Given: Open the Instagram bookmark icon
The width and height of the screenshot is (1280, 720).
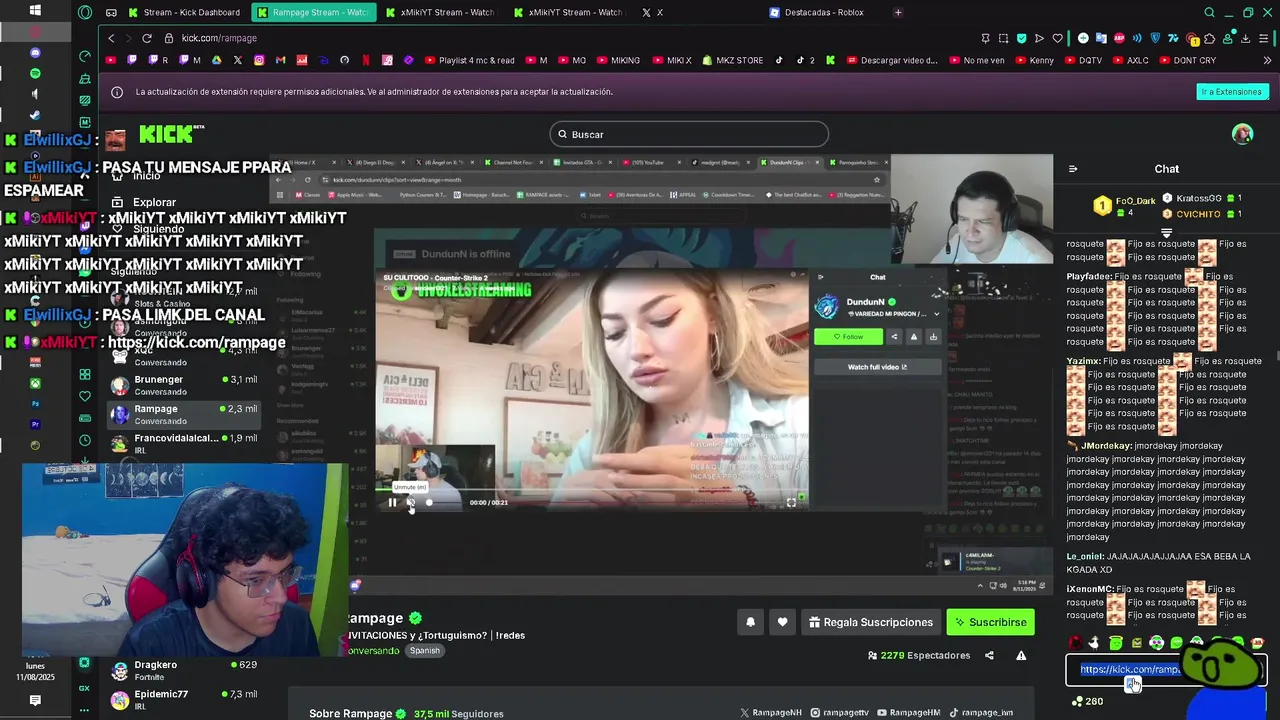Looking at the screenshot, I should (x=259, y=60).
